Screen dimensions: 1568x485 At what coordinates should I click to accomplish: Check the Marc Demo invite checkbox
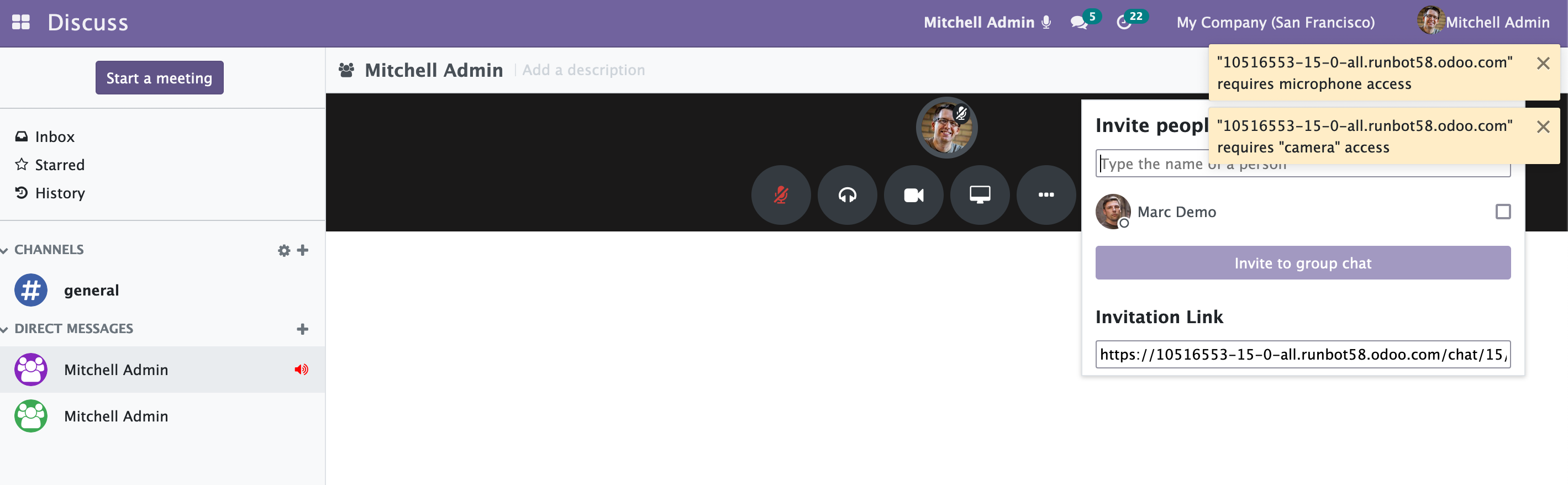coord(1503,212)
